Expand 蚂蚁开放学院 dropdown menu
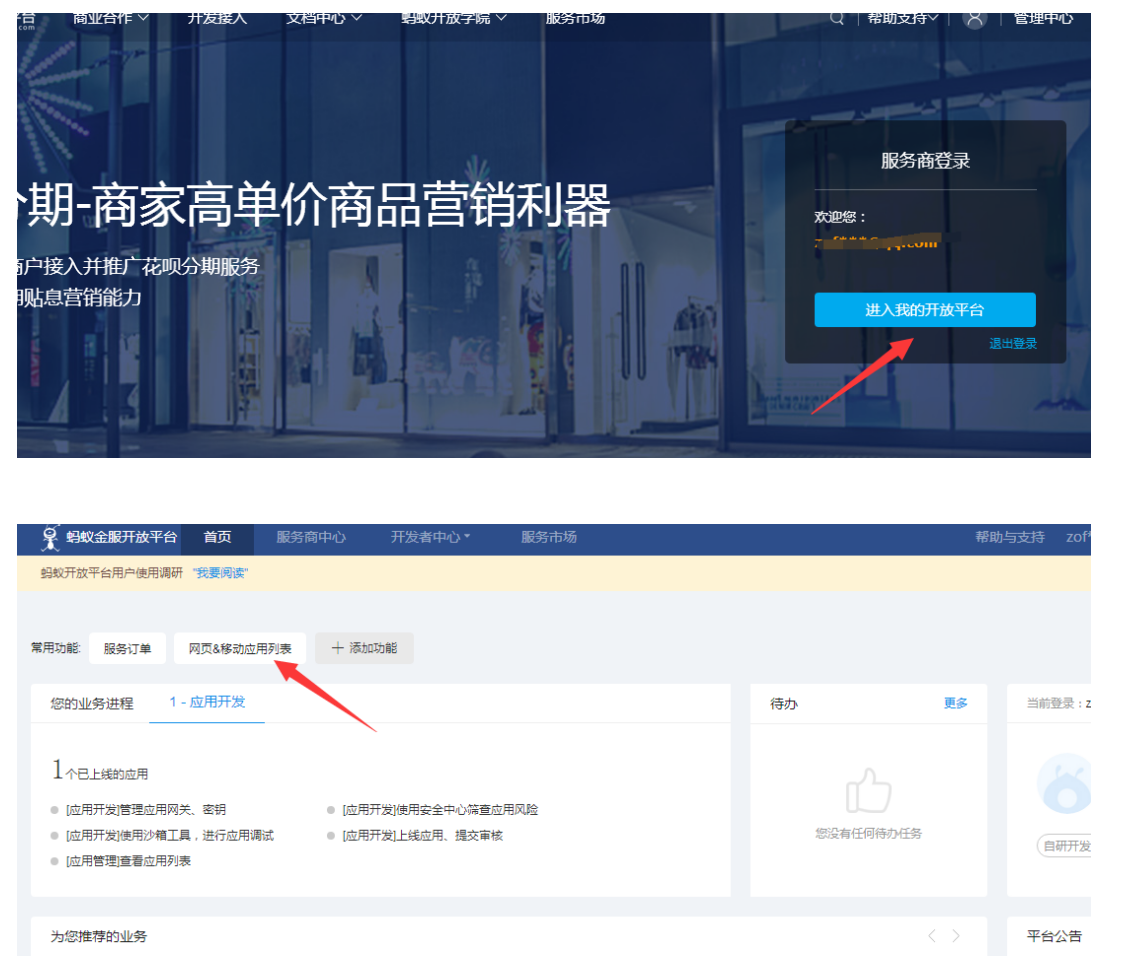The height and width of the screenshot is (978, 1127). pyautogui.click(x=454, y=18)
